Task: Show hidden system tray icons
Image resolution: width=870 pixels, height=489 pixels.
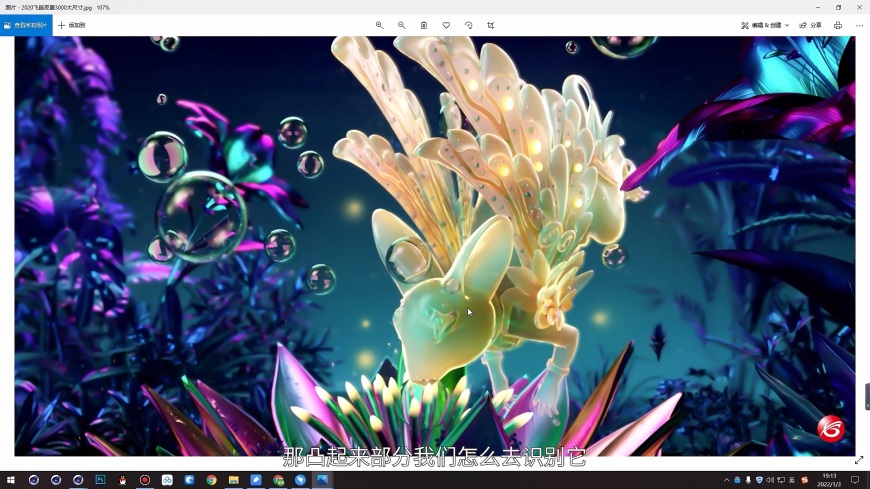Action: [x=726, y=480]
